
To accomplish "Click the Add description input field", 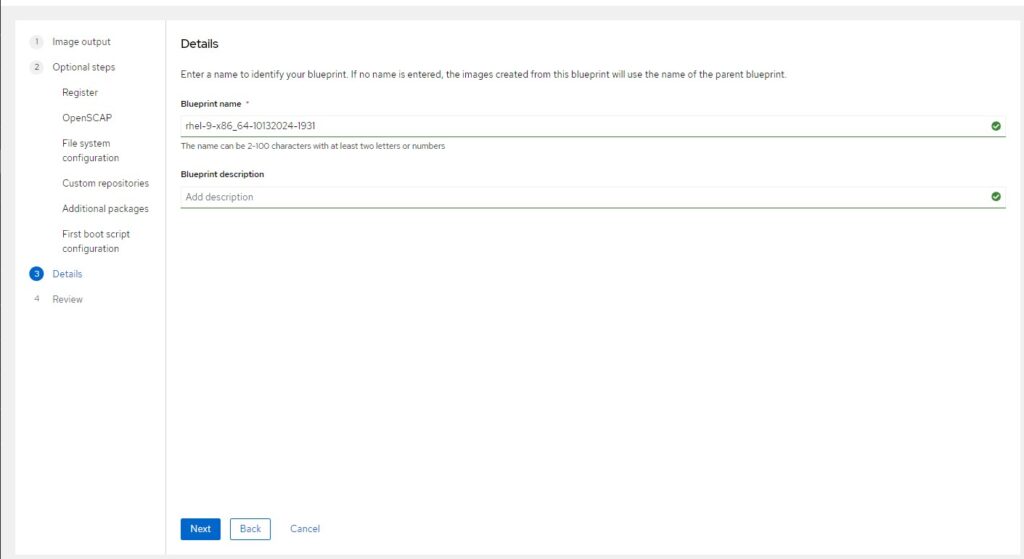I will click(x=593, y=197).
